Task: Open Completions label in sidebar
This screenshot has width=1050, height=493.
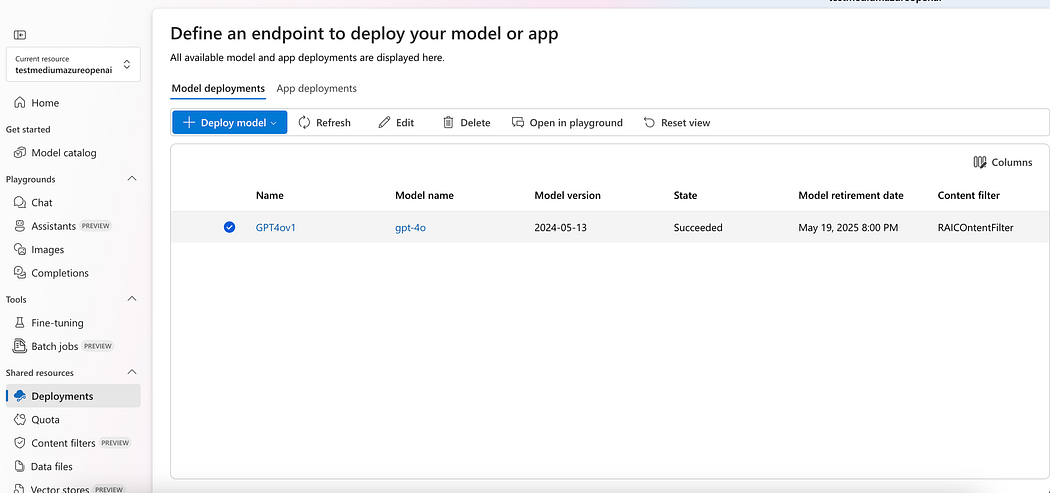Action: 60,273
